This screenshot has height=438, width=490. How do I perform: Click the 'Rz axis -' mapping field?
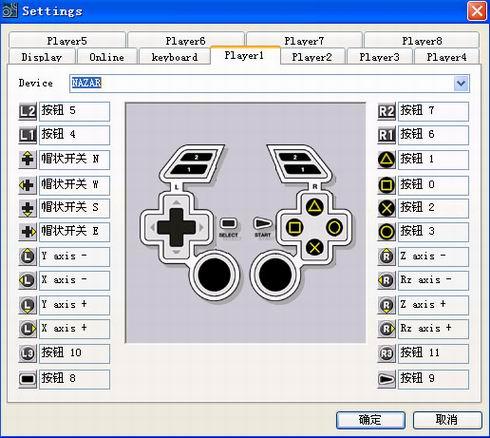[x=433, y=280]
